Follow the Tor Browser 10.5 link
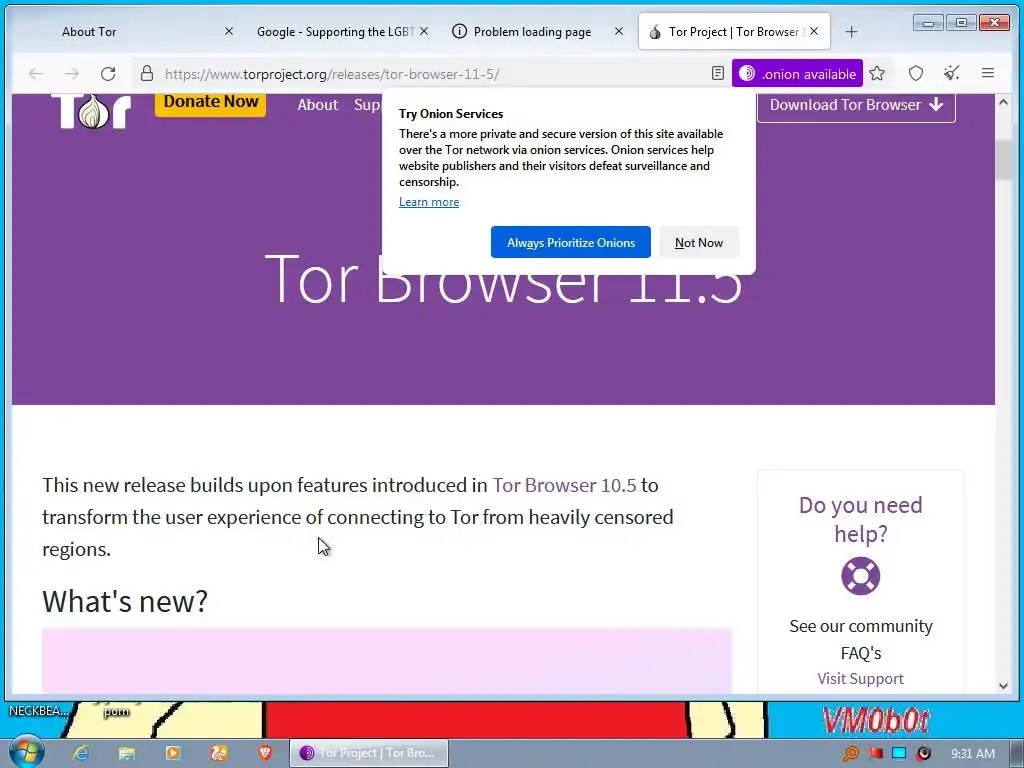 tap(564, 485)
